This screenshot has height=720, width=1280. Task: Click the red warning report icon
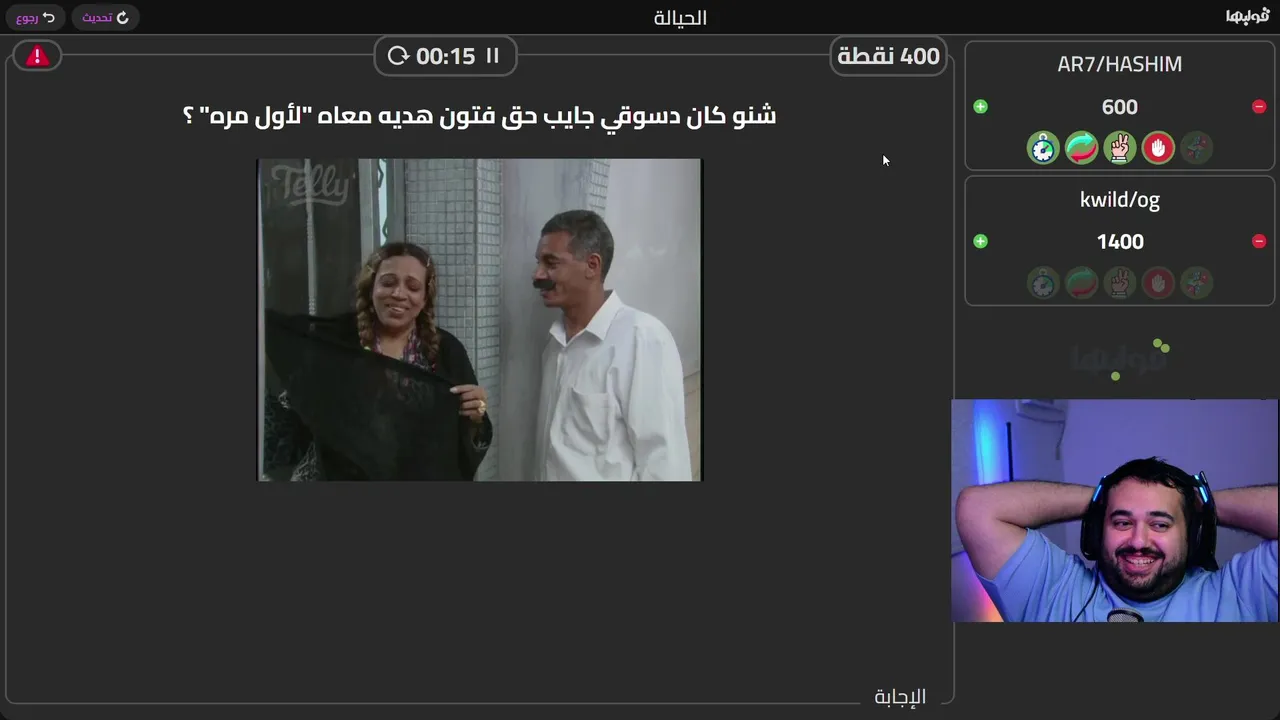click(37, 56)
